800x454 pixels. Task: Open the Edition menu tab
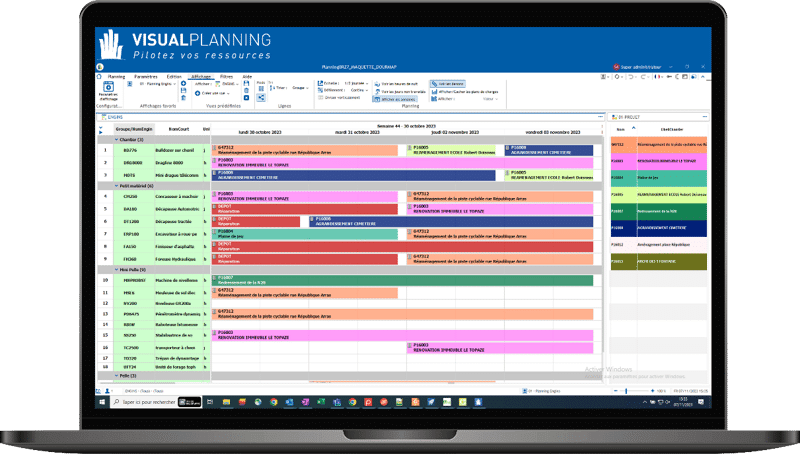(x=174, y=77)
